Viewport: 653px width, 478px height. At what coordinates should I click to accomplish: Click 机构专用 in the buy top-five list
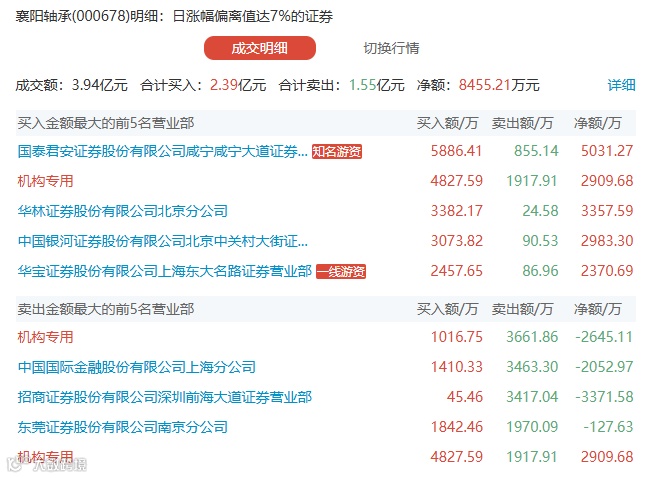pyautogui.click(x=45, y=181)
